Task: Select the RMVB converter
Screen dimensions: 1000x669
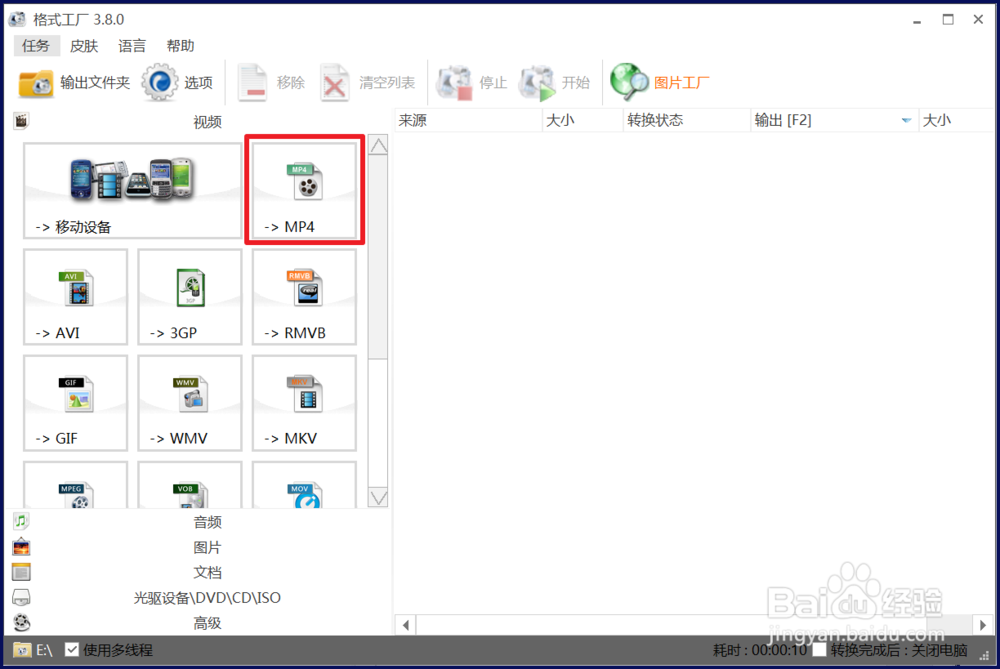Action: (304, 296)
